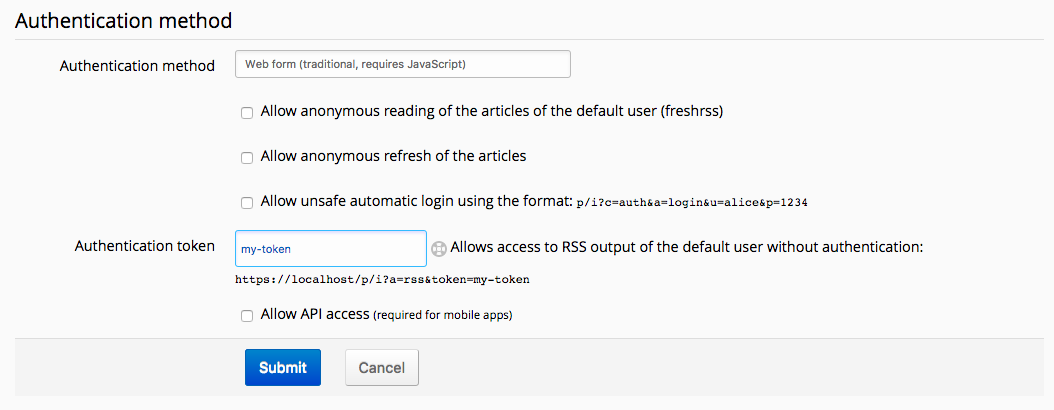Click the example login format code text
The height and width of the screenshot is (410, 1054).
click(x=692, y=203)
